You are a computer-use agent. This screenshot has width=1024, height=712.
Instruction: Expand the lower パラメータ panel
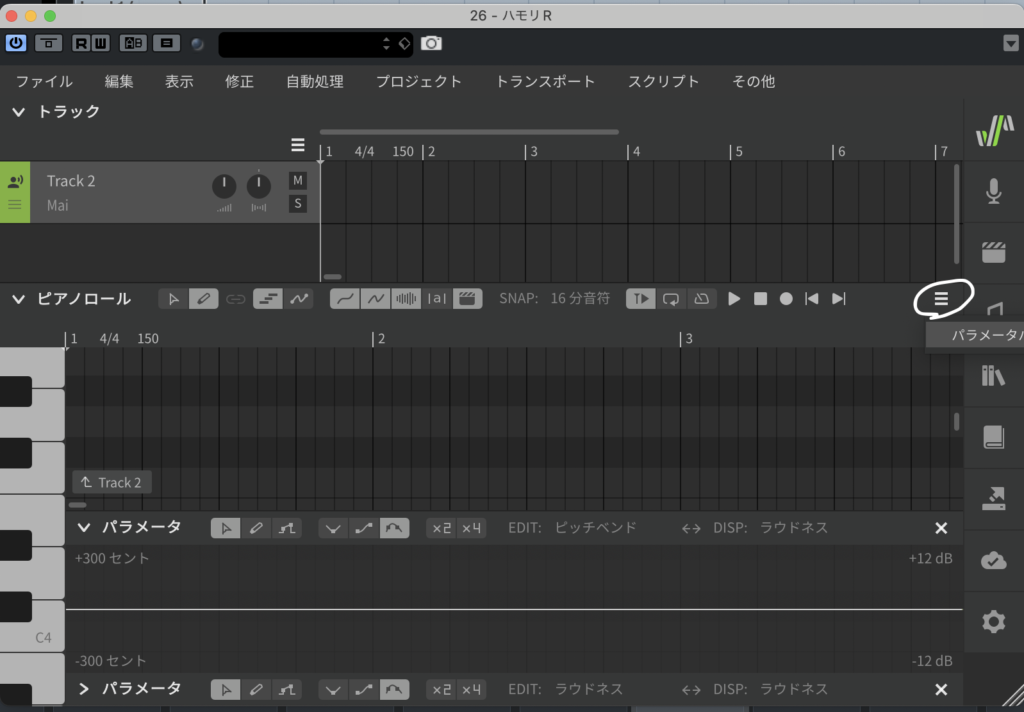click(x=84, y=689)
